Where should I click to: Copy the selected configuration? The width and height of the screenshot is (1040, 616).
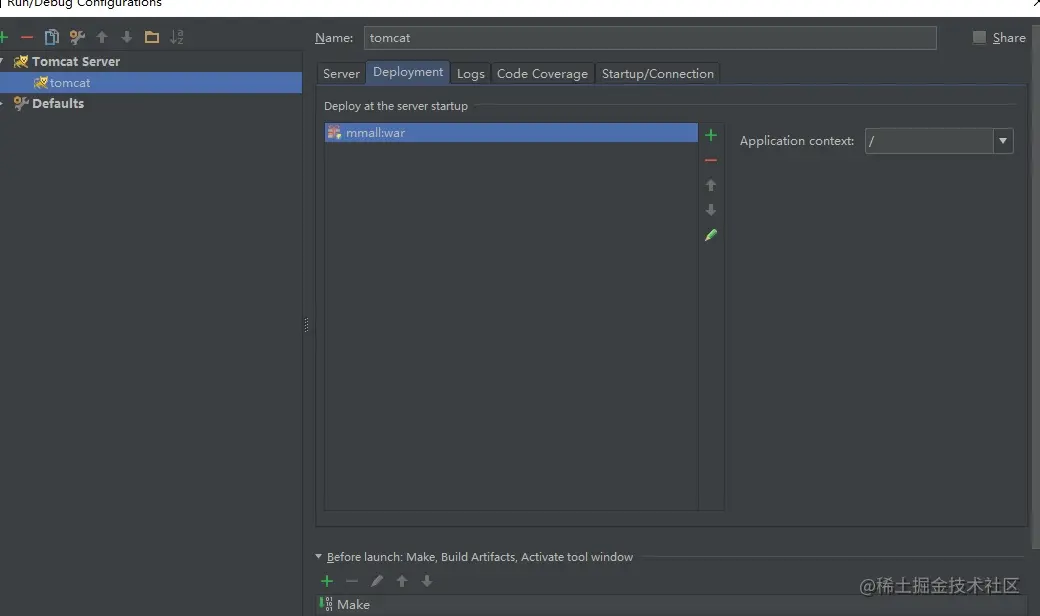[52, 37]
